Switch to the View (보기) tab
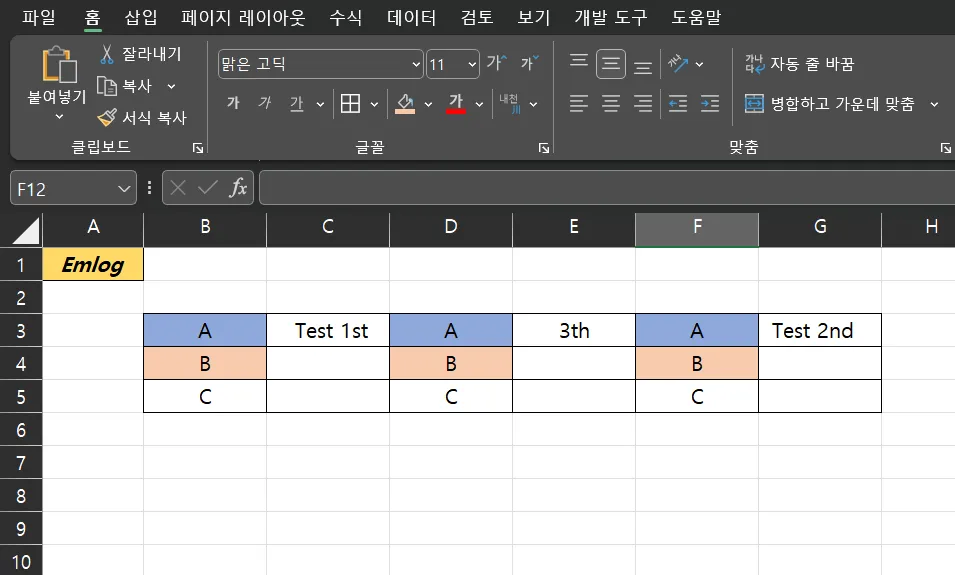The image size is (955, 575). tap(534, 17)
